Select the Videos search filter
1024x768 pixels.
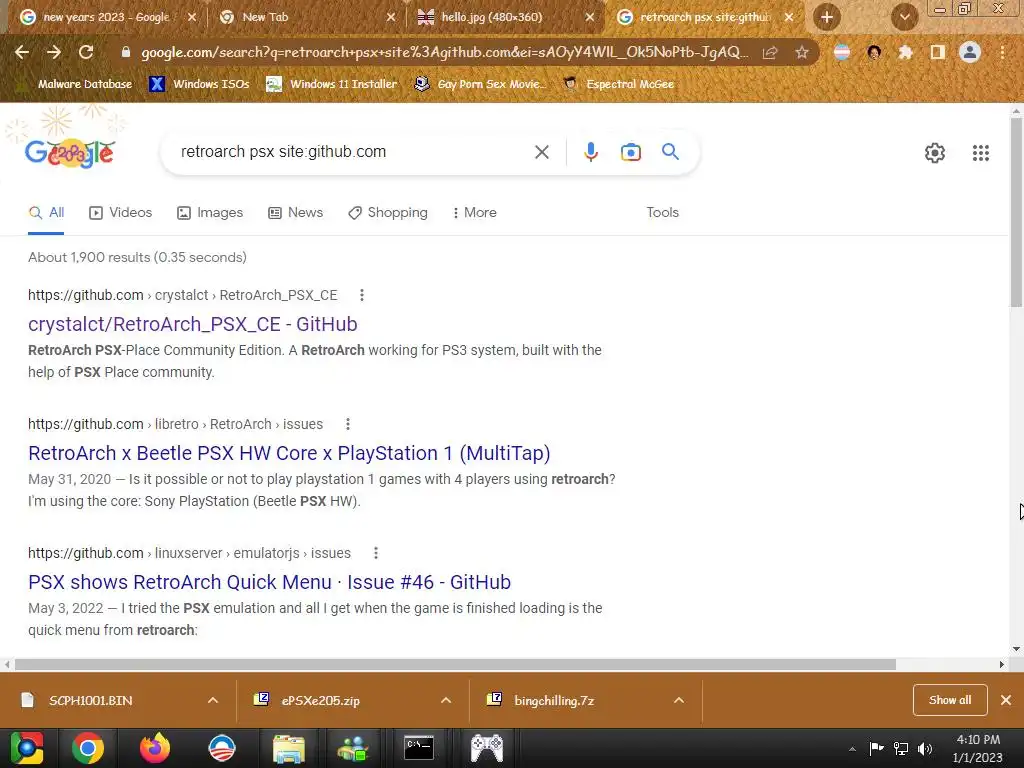[x=121, y=213]
